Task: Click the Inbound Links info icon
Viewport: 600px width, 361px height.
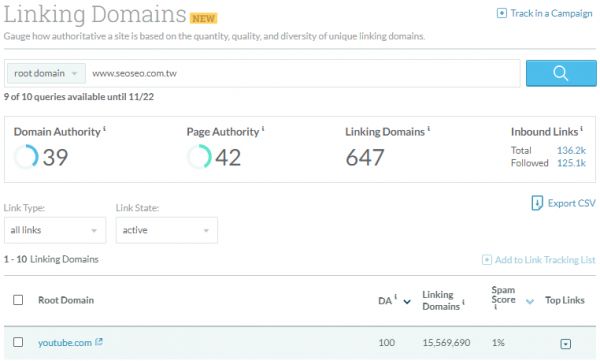Action: (x=582, y=129)
